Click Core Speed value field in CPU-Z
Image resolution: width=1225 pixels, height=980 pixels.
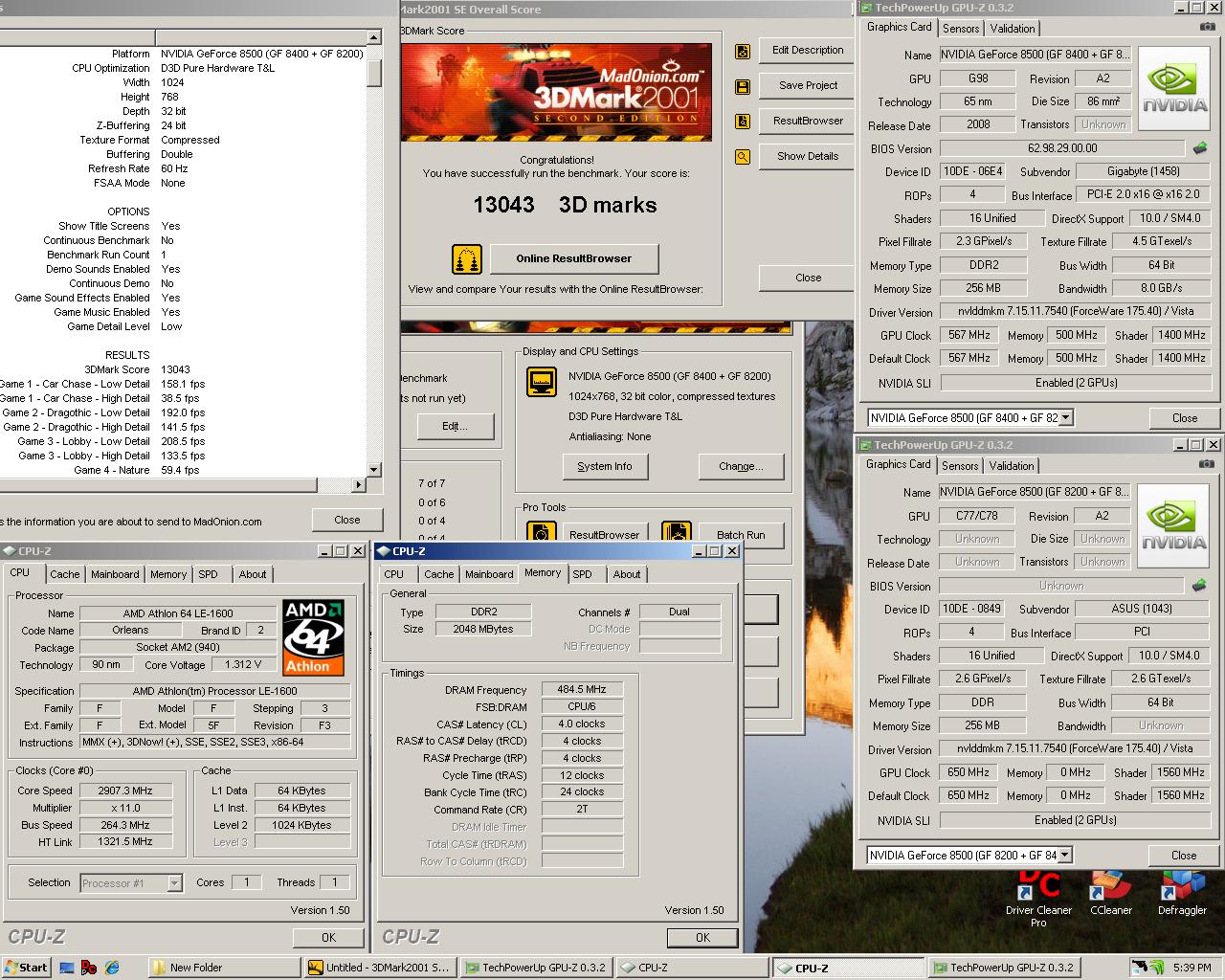[124, 791]
